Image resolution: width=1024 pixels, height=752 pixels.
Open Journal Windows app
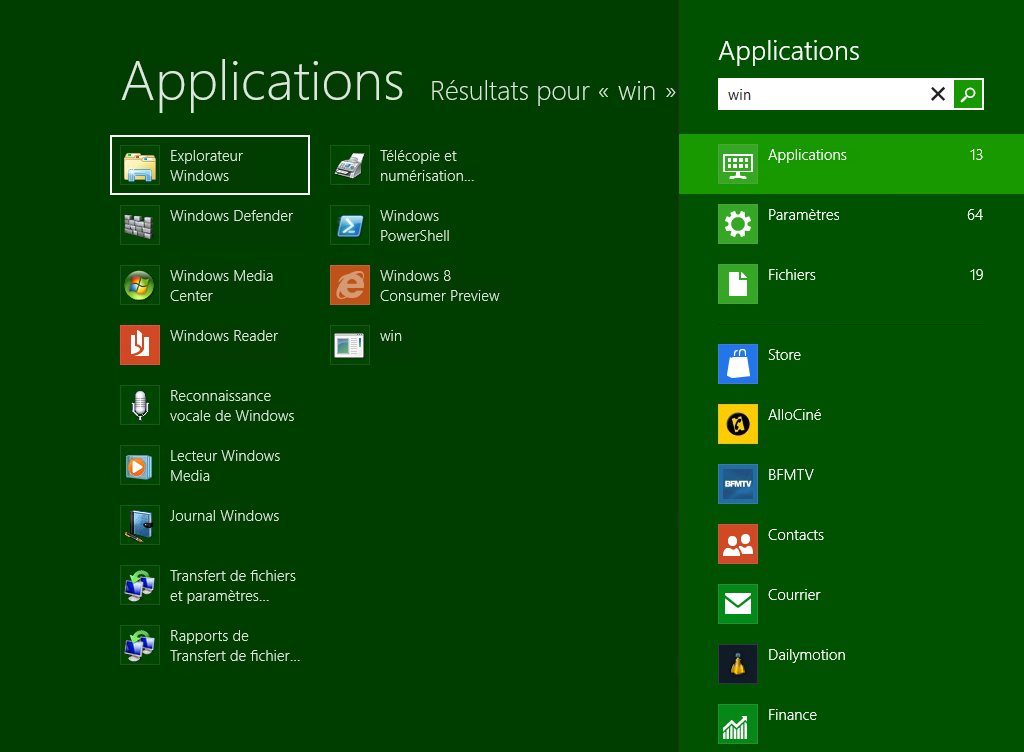210,525
